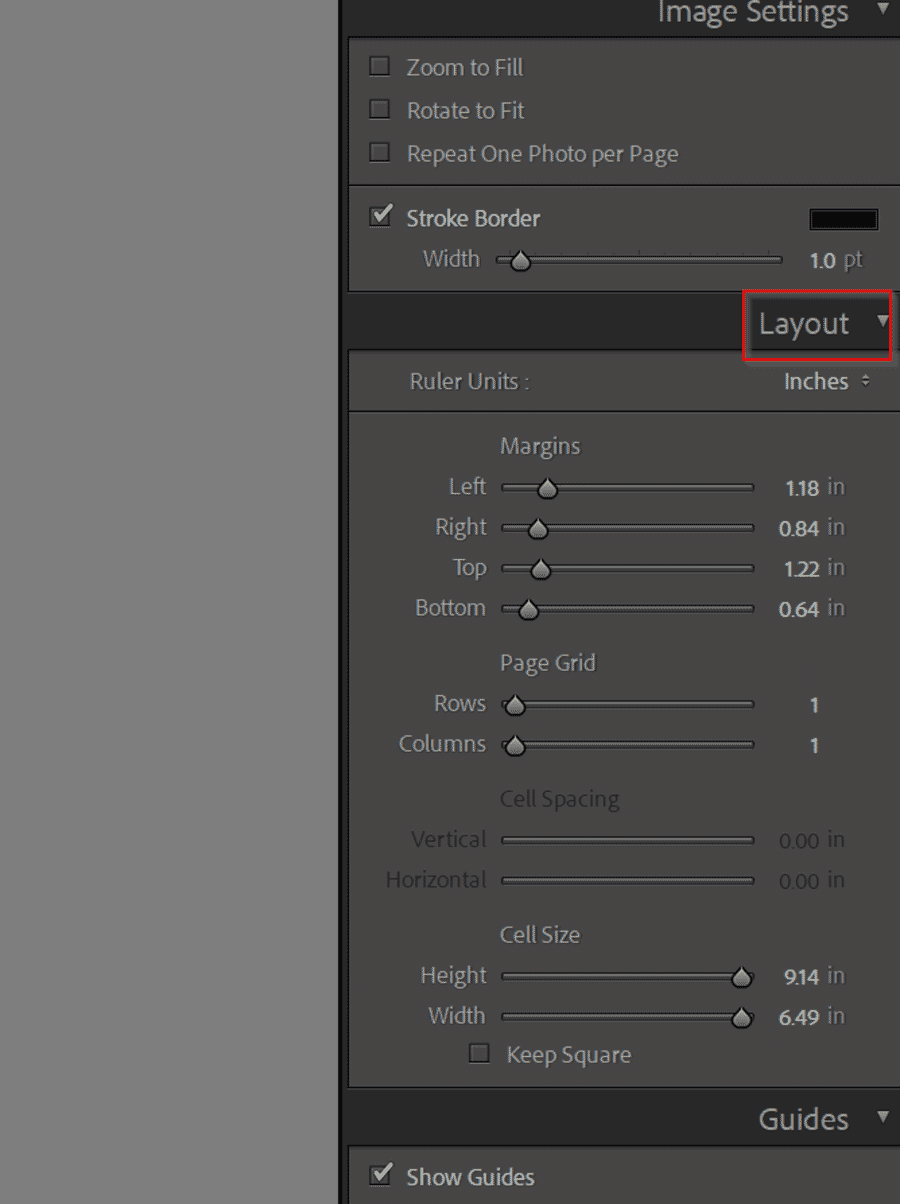Click the Rows slider handle
900x1204 pixels.
[514, 706]
